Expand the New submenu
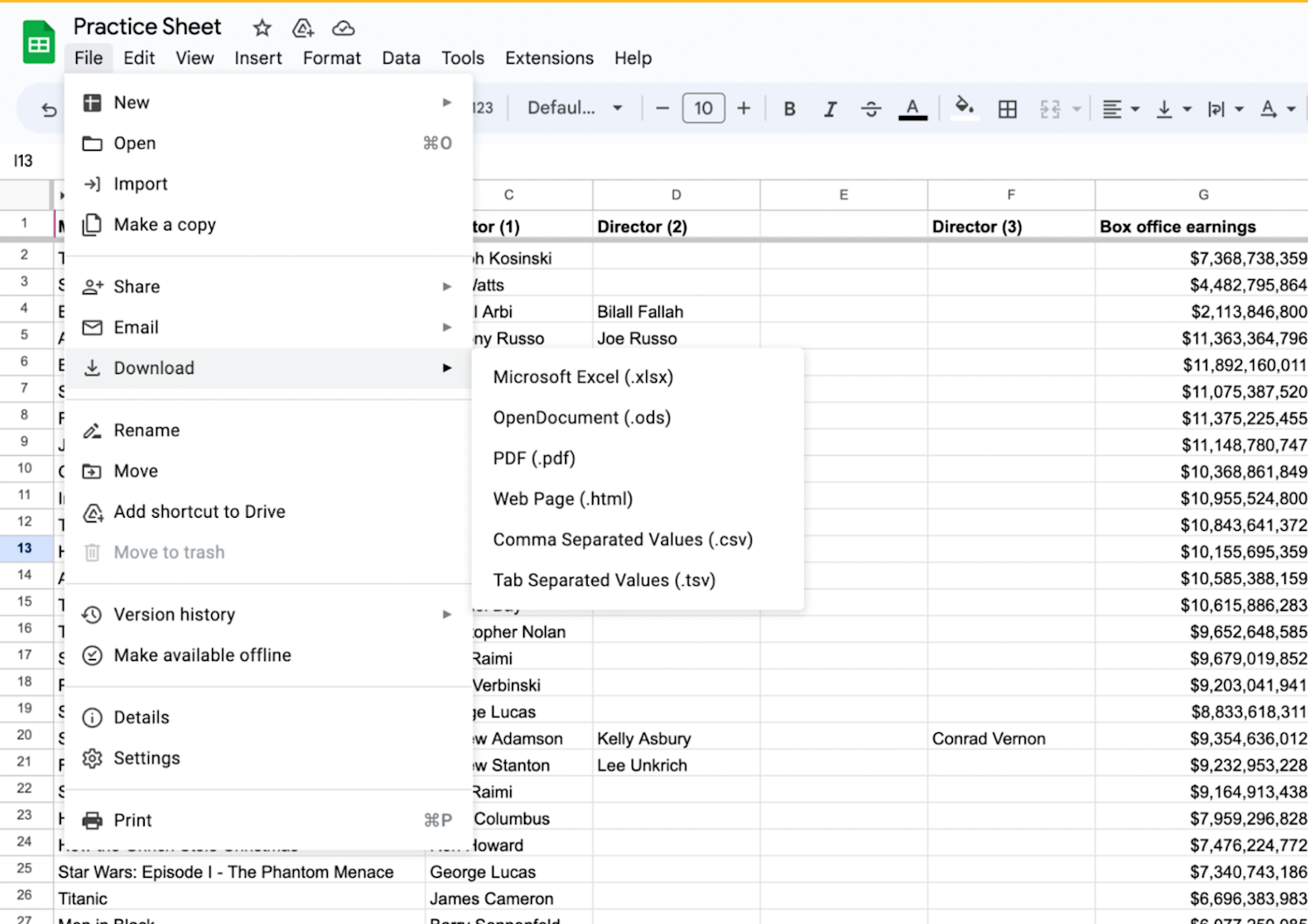 269,103
